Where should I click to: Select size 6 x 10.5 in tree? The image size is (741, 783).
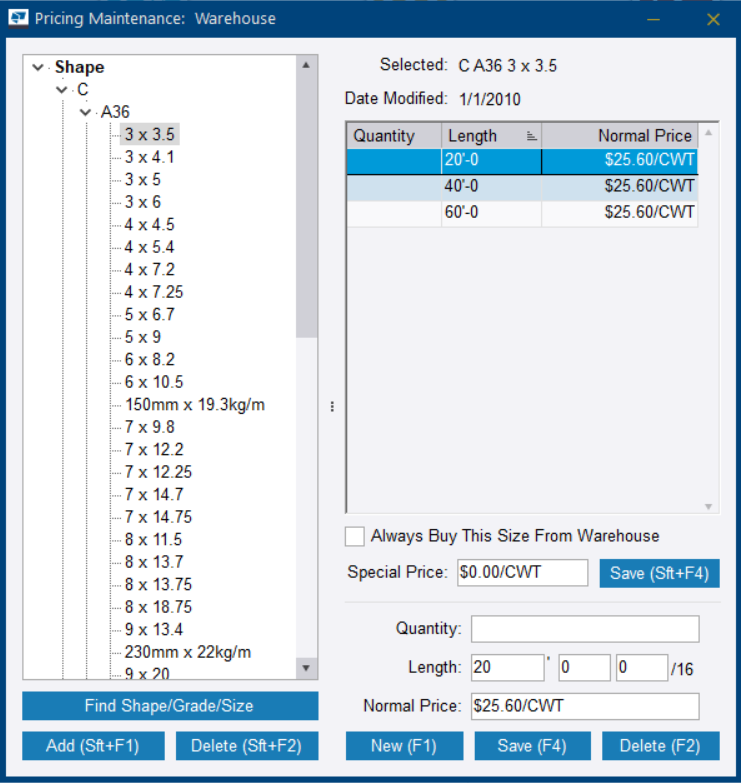tap(154, 382)
